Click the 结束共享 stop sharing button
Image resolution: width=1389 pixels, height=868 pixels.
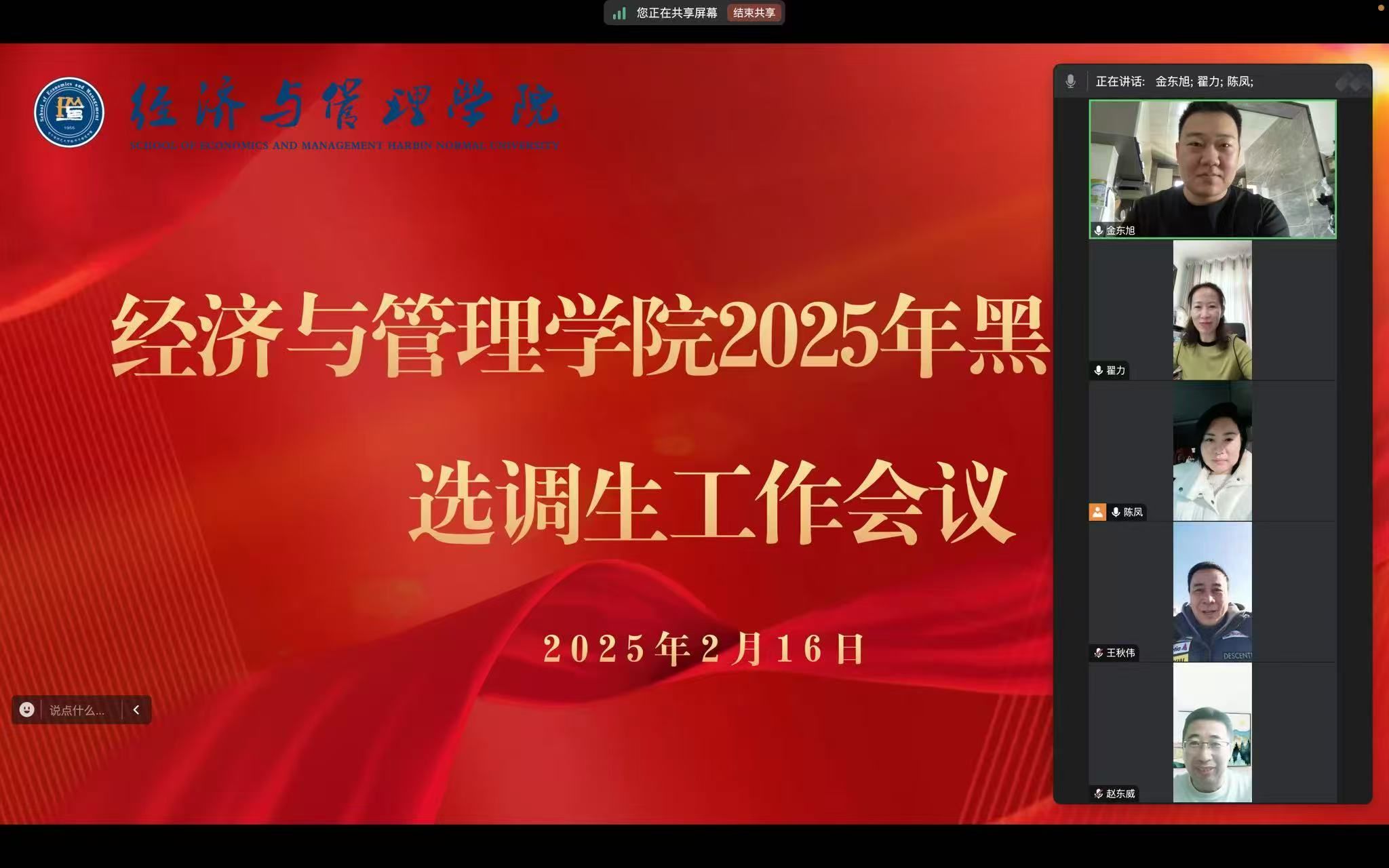(754, 13)
